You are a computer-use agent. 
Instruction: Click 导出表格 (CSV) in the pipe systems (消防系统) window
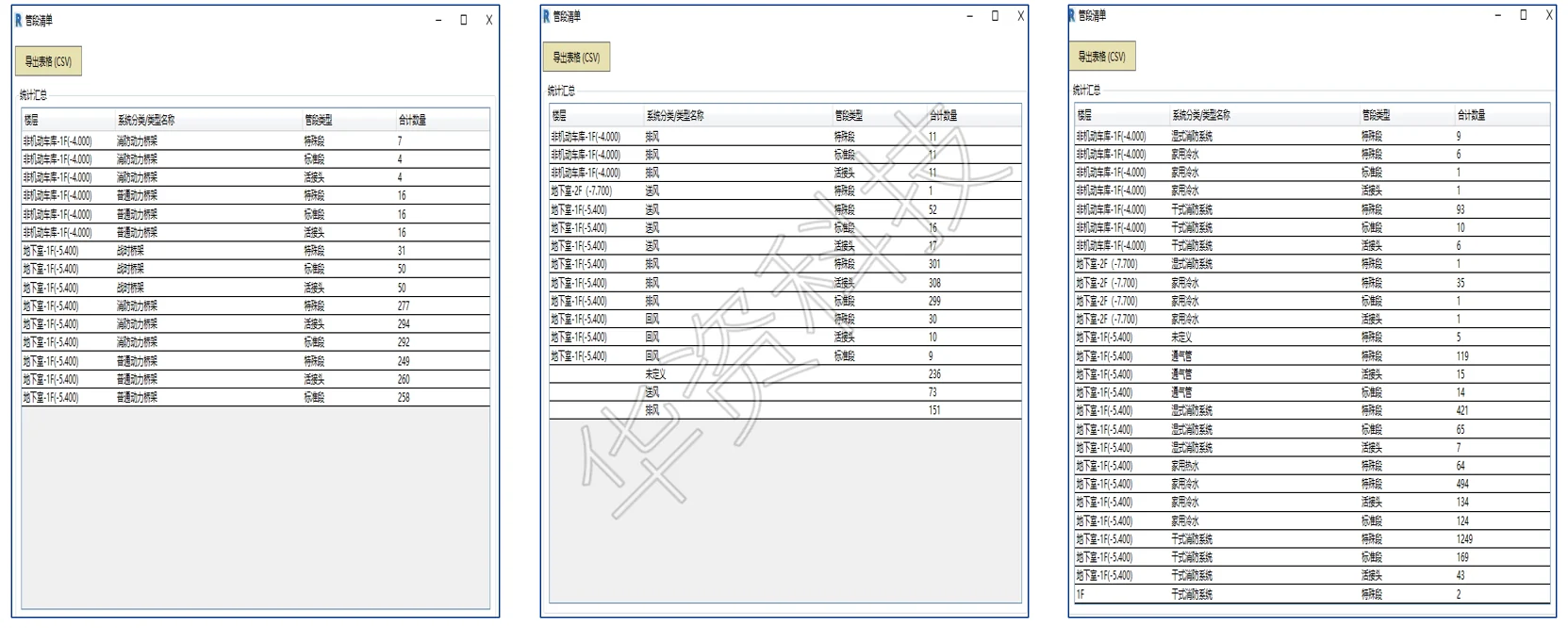pos(1102,57)
